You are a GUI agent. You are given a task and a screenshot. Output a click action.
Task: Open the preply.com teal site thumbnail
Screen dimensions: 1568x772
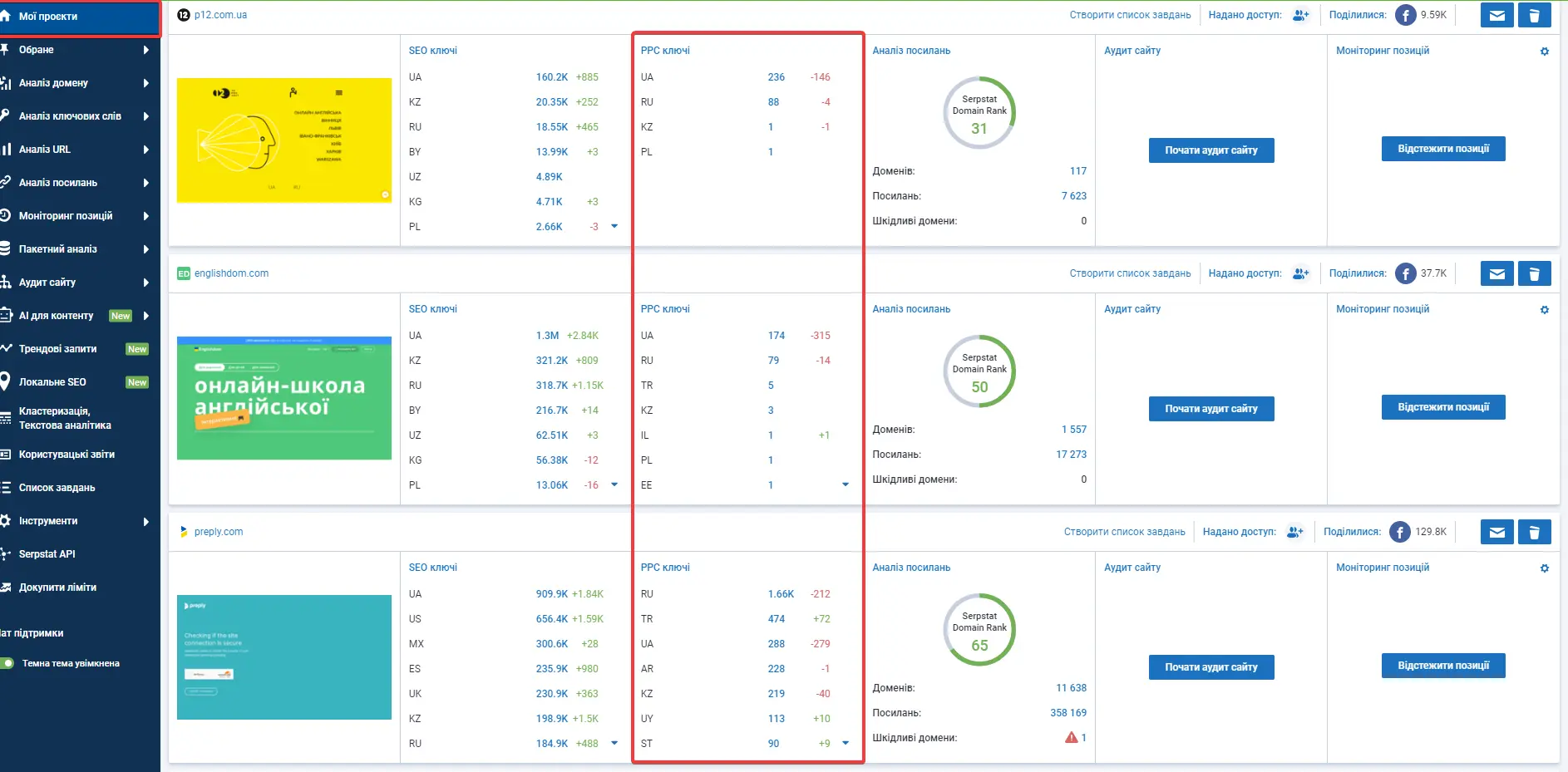pos(284,657)
